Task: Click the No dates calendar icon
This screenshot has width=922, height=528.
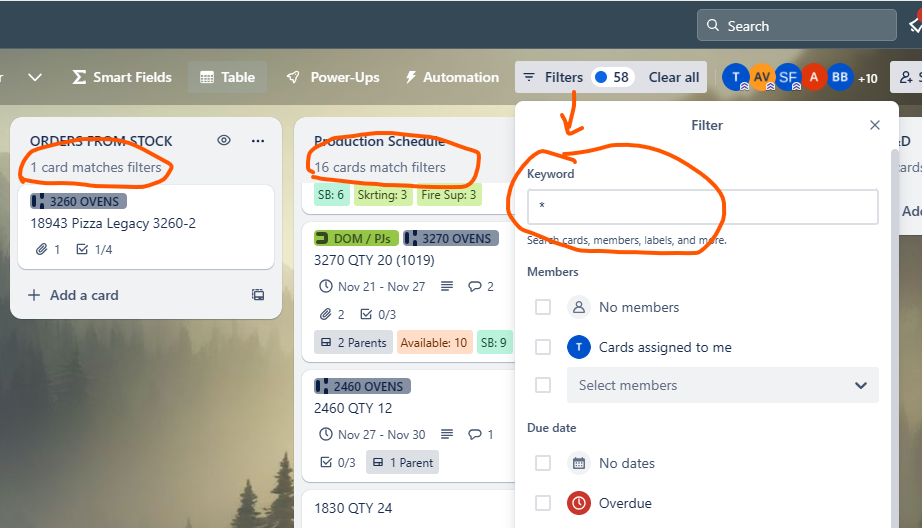Action: [x=579, y=463]
